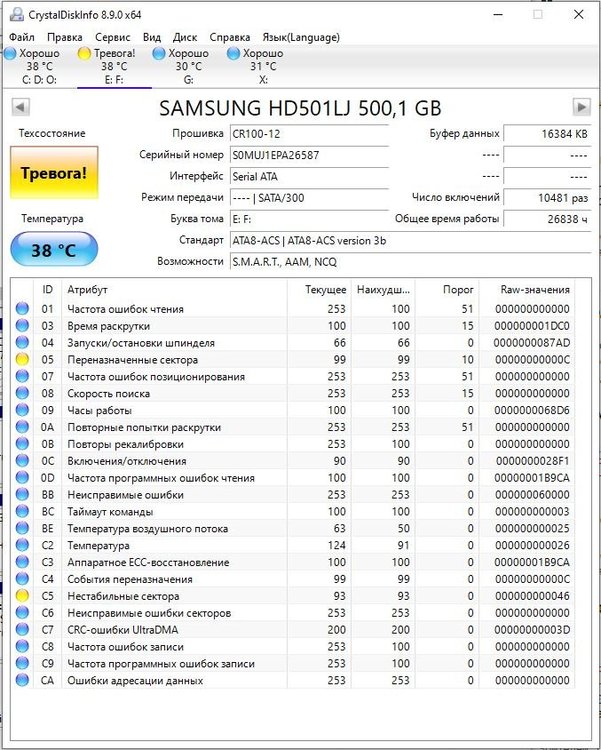This screenshot has width=601, height=750.
Task: Click the blue status orb of X: disk
Action: [234, 54]
